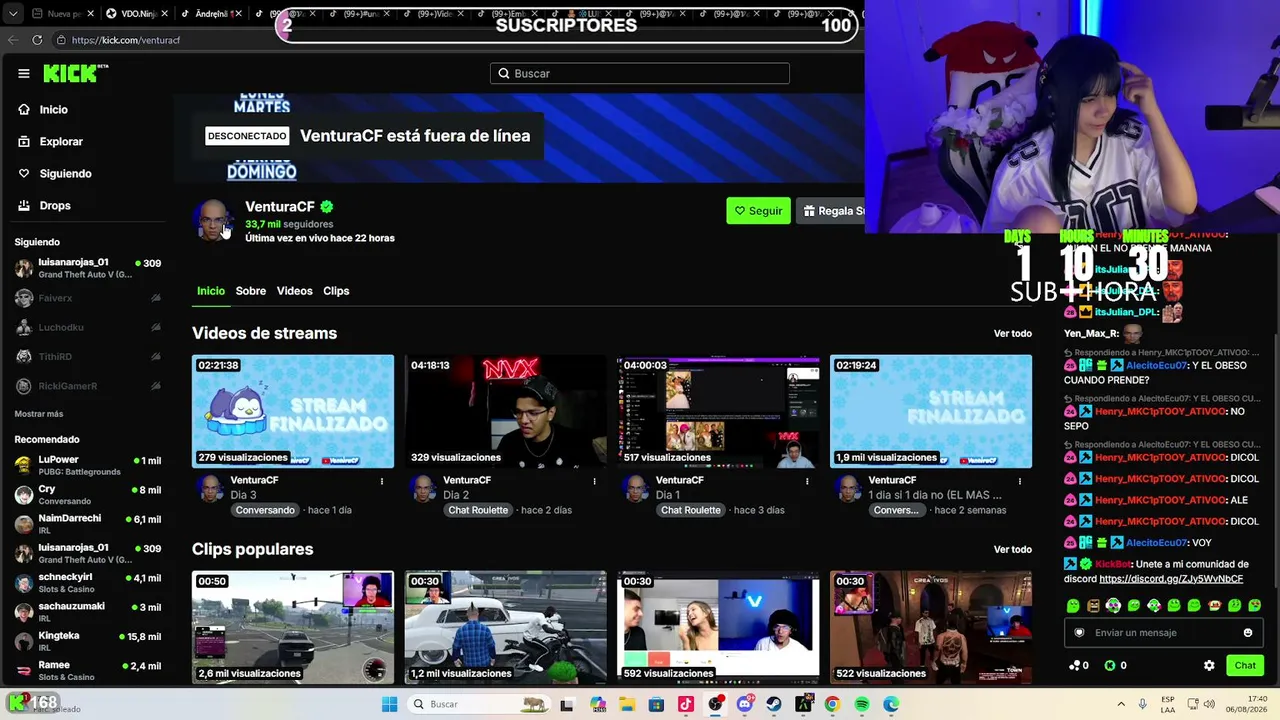Image resolution: width=1280 pixels, height=720 pixels.
Task: Open Discord from the taskbar
Action: click(x=745, y=704)
